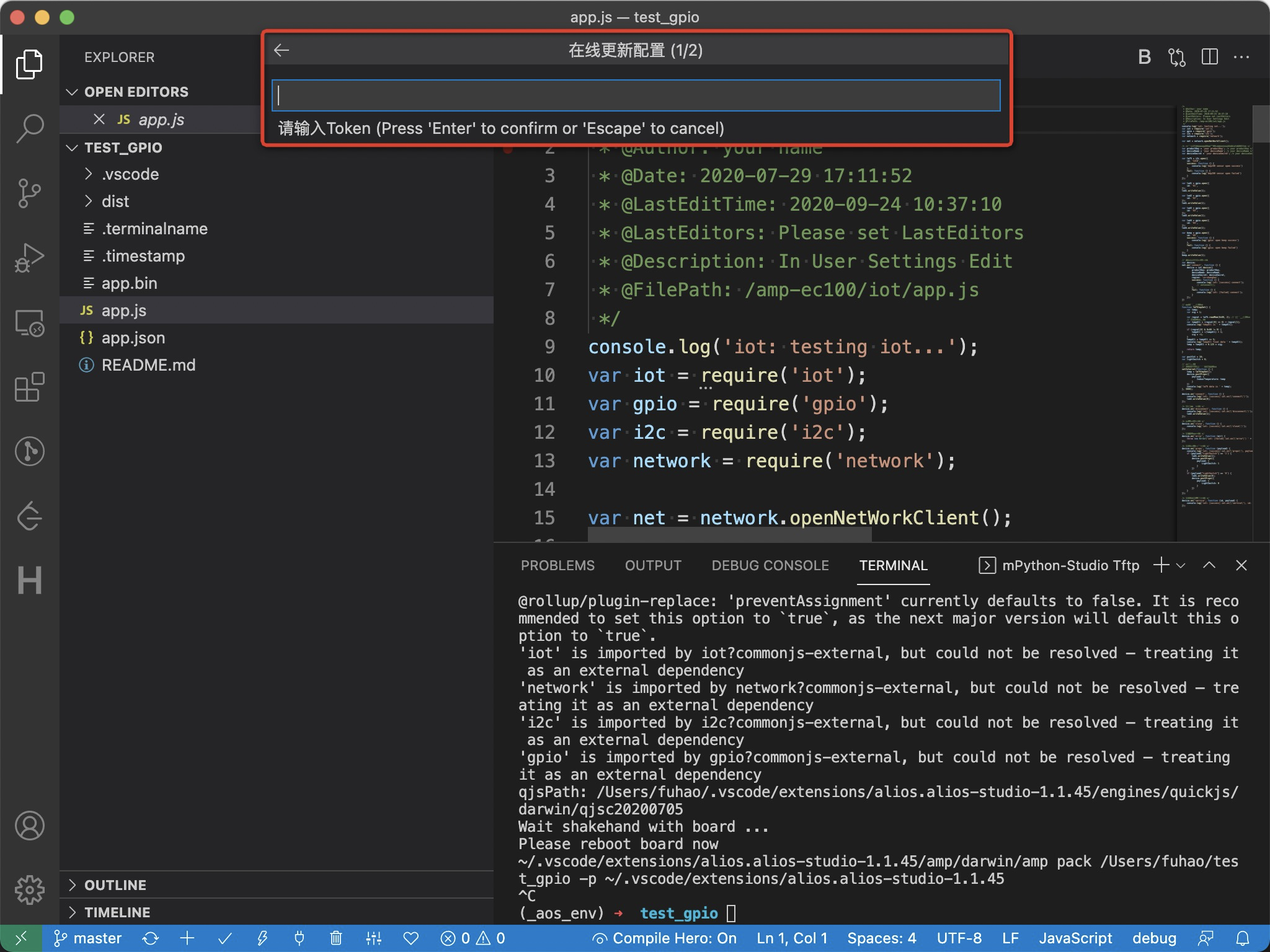The height and width of the screenshot is (952, 1270).
Task: Click Synchronize Changes icon in status bar
Action: point(150,938)
